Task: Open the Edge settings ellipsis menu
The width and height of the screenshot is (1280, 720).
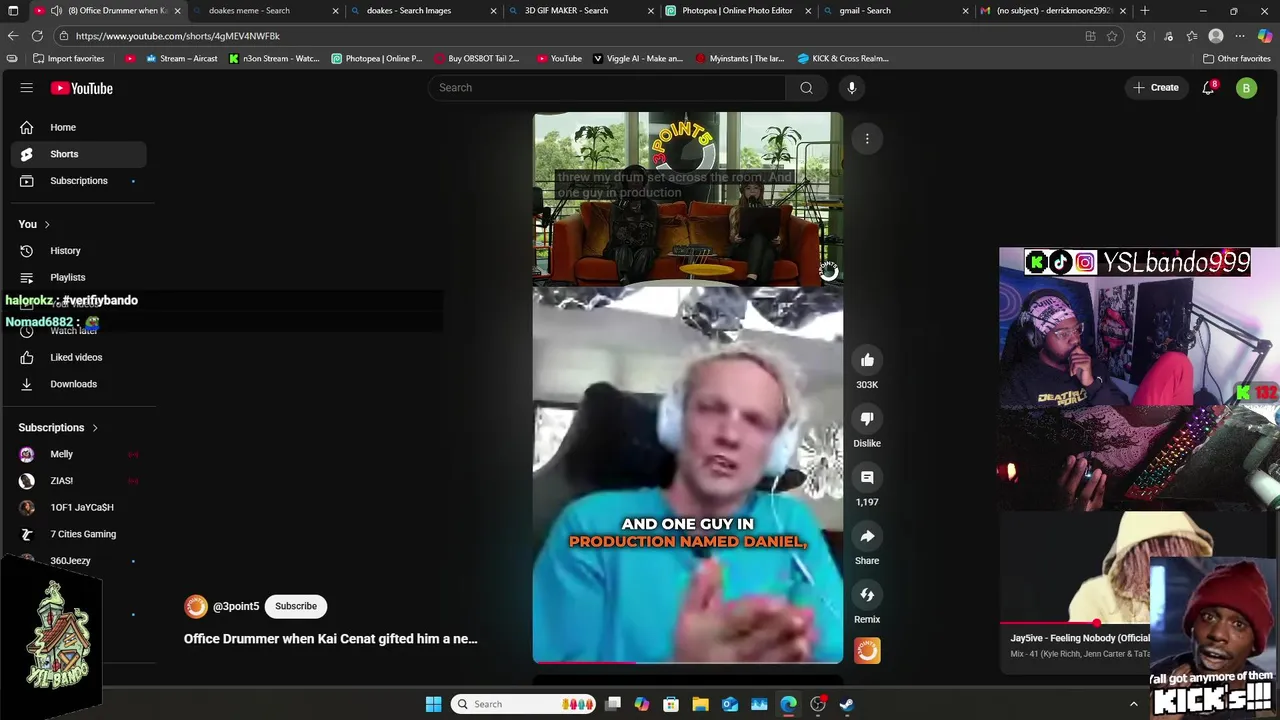Action: [x=1240, y=36]
